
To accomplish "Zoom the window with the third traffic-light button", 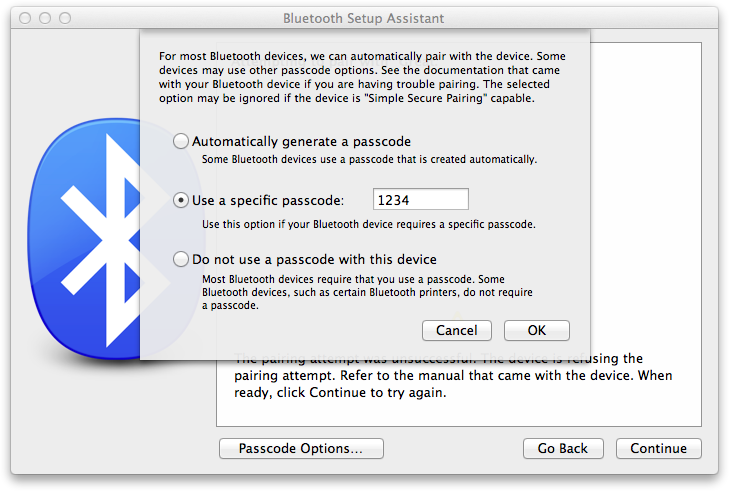I will [x=65, y=18].
